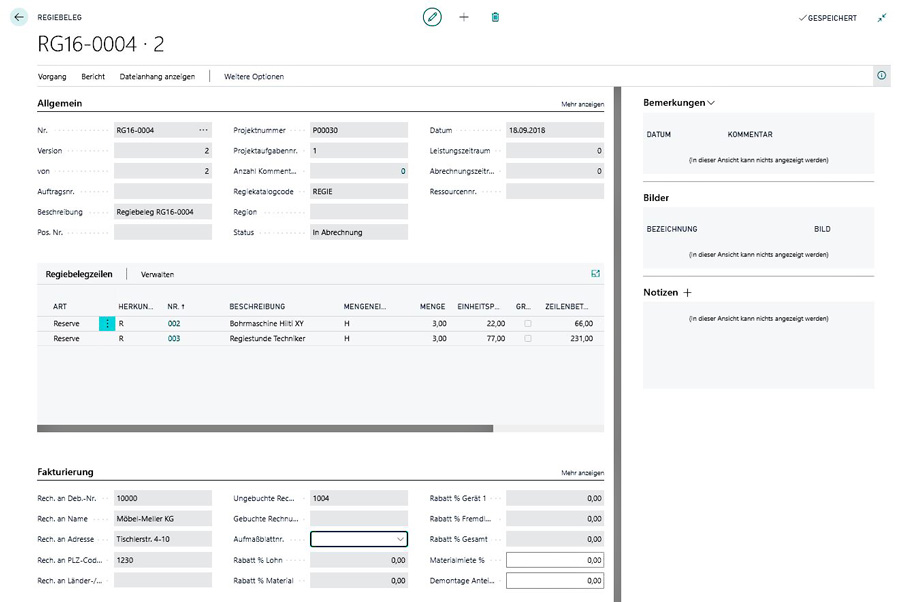The width and height of the screenshot is (900, 602).
Task: Select Rech. an Name field Möbel-Meller KG
Action: point(162,519)
